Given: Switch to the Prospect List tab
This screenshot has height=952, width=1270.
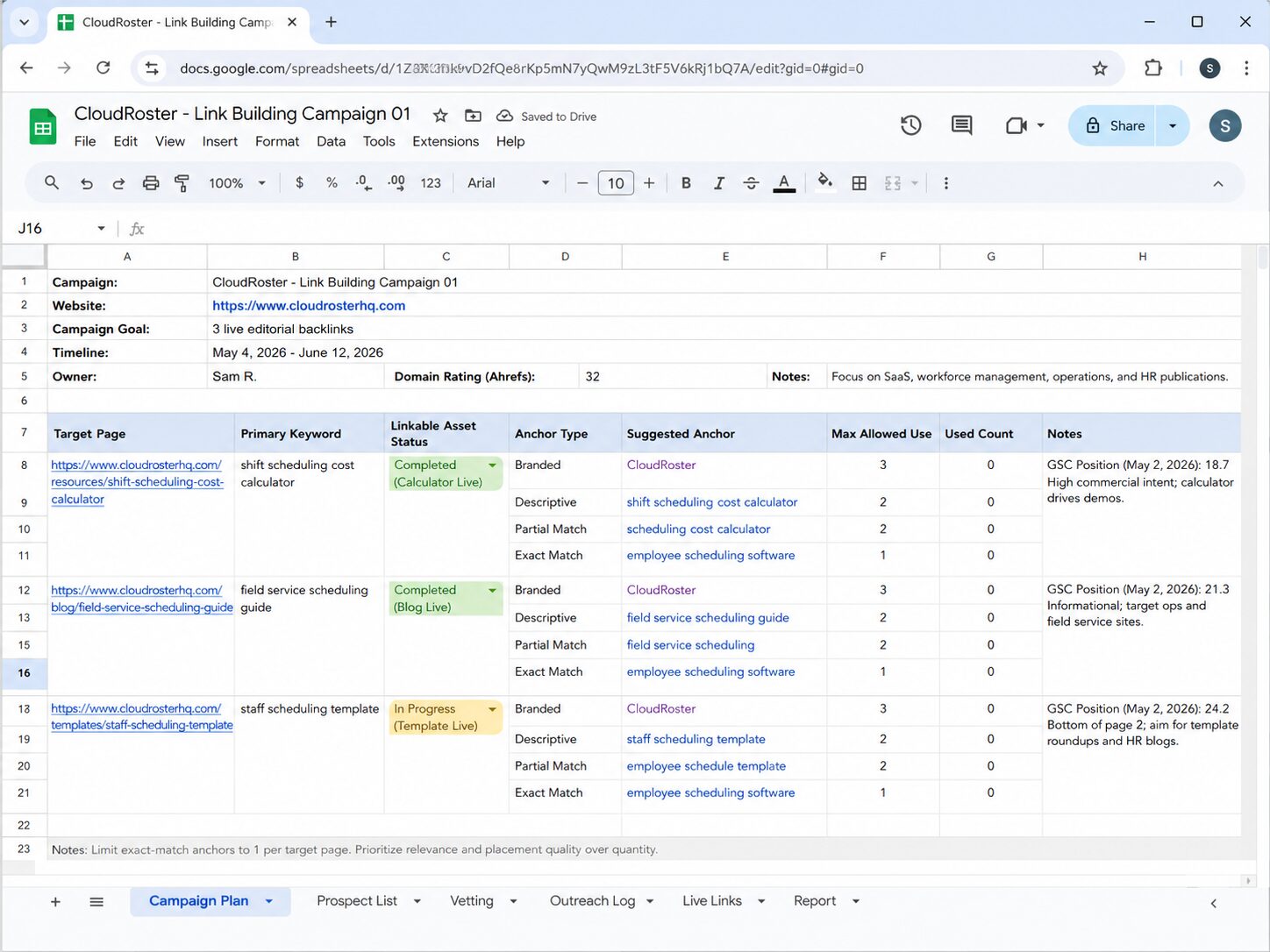Looking at the screenshot, I should [357, 901].
